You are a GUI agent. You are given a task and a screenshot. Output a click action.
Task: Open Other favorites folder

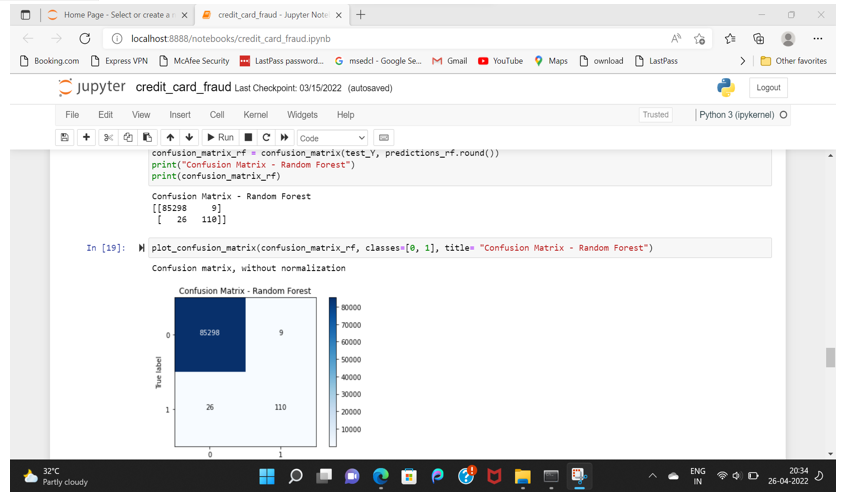[794, 61]
